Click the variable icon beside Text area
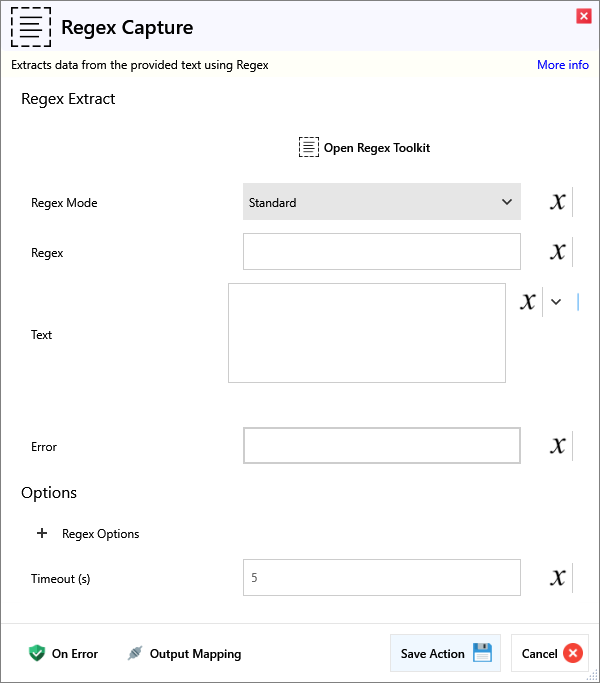Viewport: 600px width, 683px height. click(x=528, y=302)
